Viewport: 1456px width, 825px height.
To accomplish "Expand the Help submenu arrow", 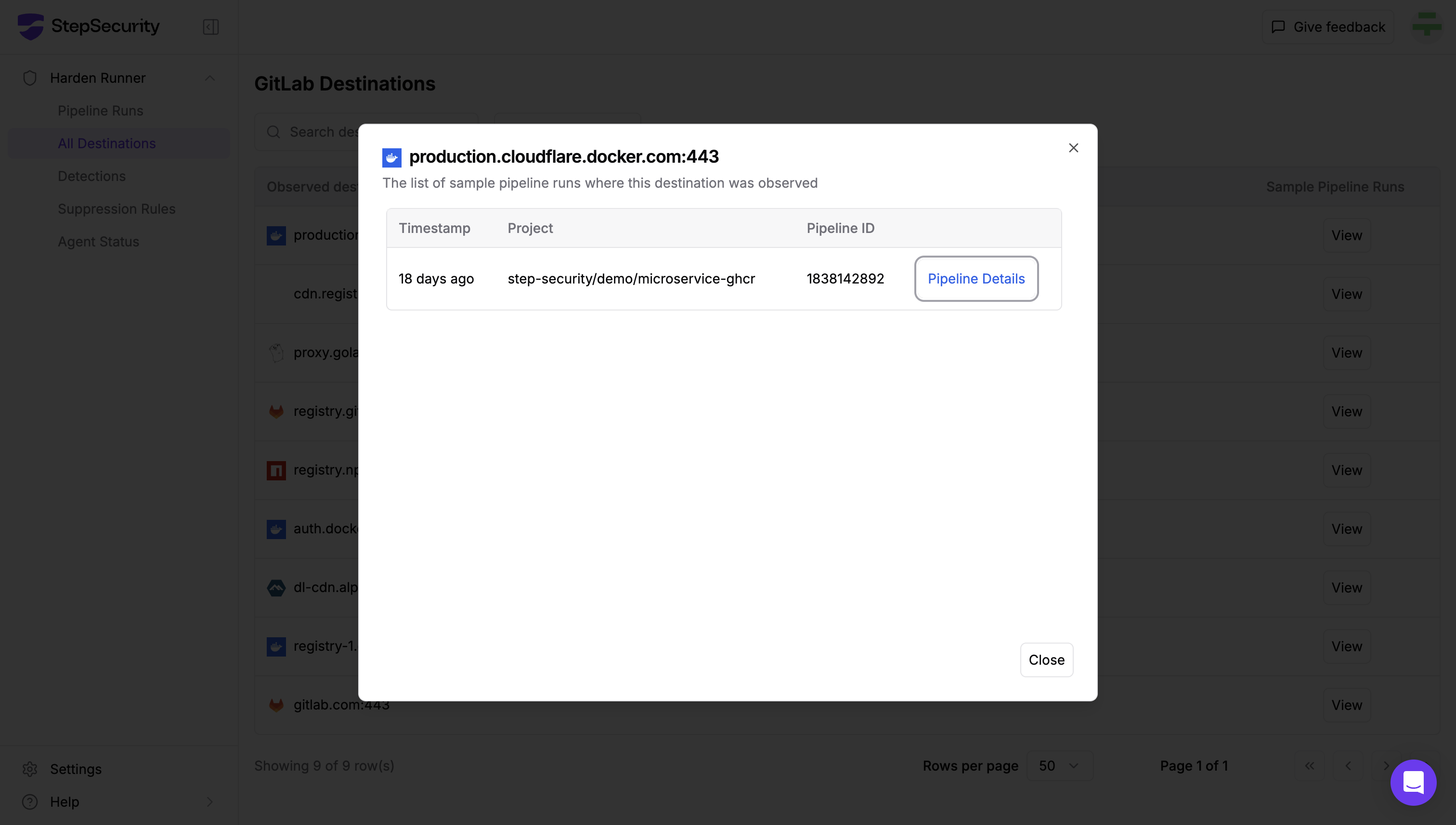I will click(x=210, y=802).
